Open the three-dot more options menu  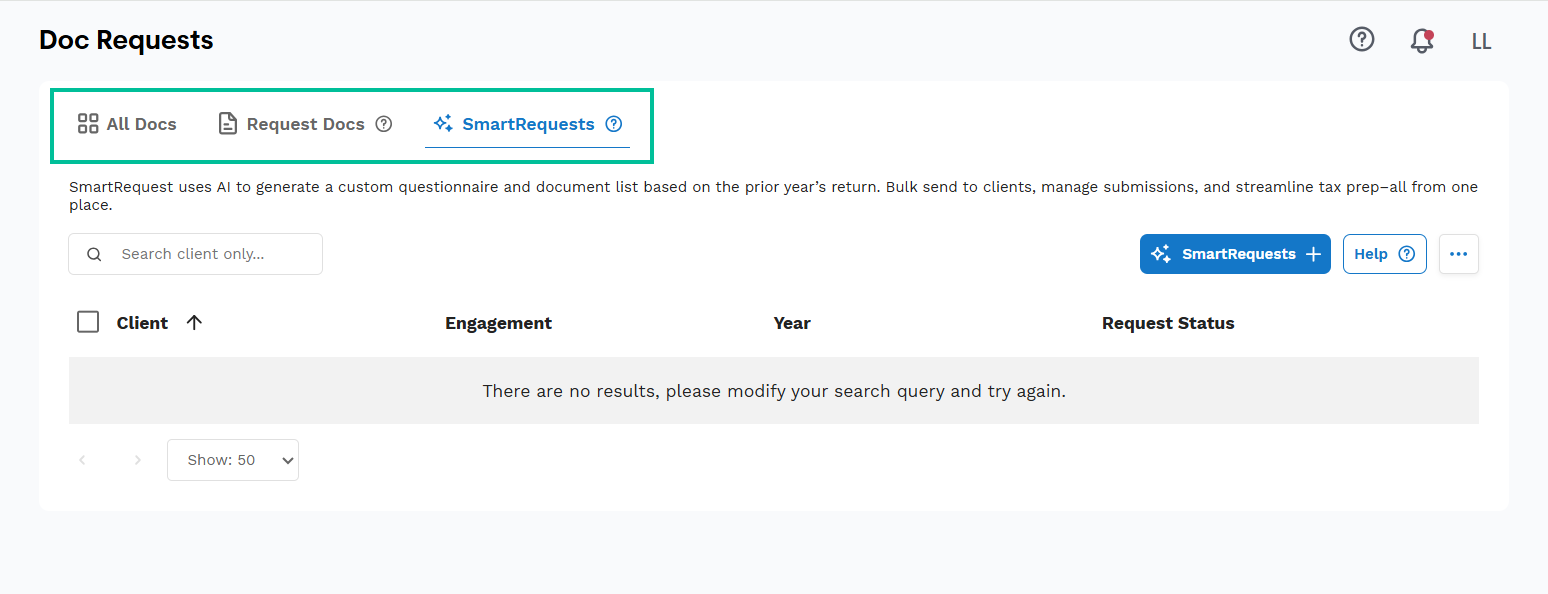(1458, 254)
